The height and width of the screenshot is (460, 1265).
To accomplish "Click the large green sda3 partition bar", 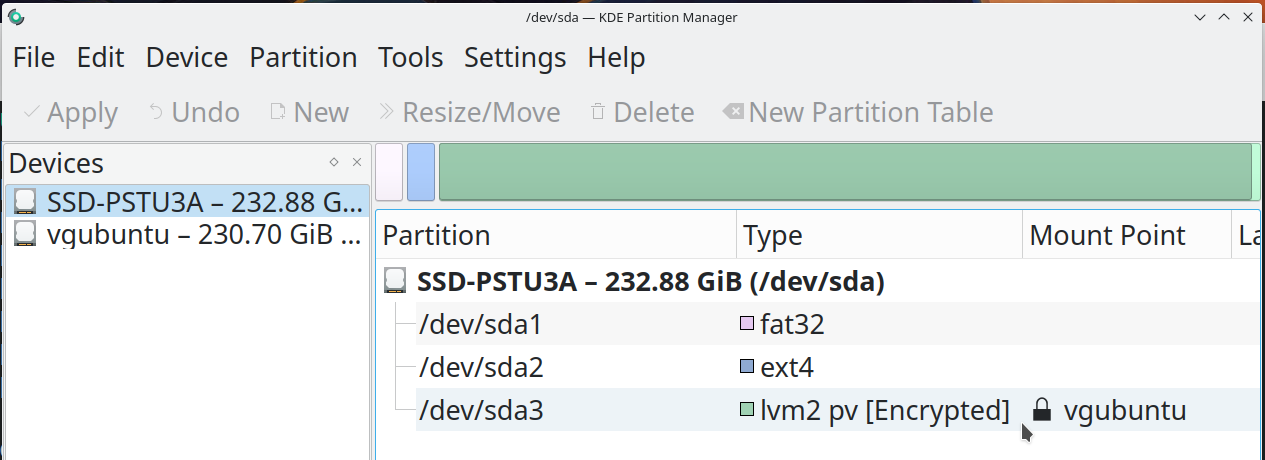I will click(845, 172).
